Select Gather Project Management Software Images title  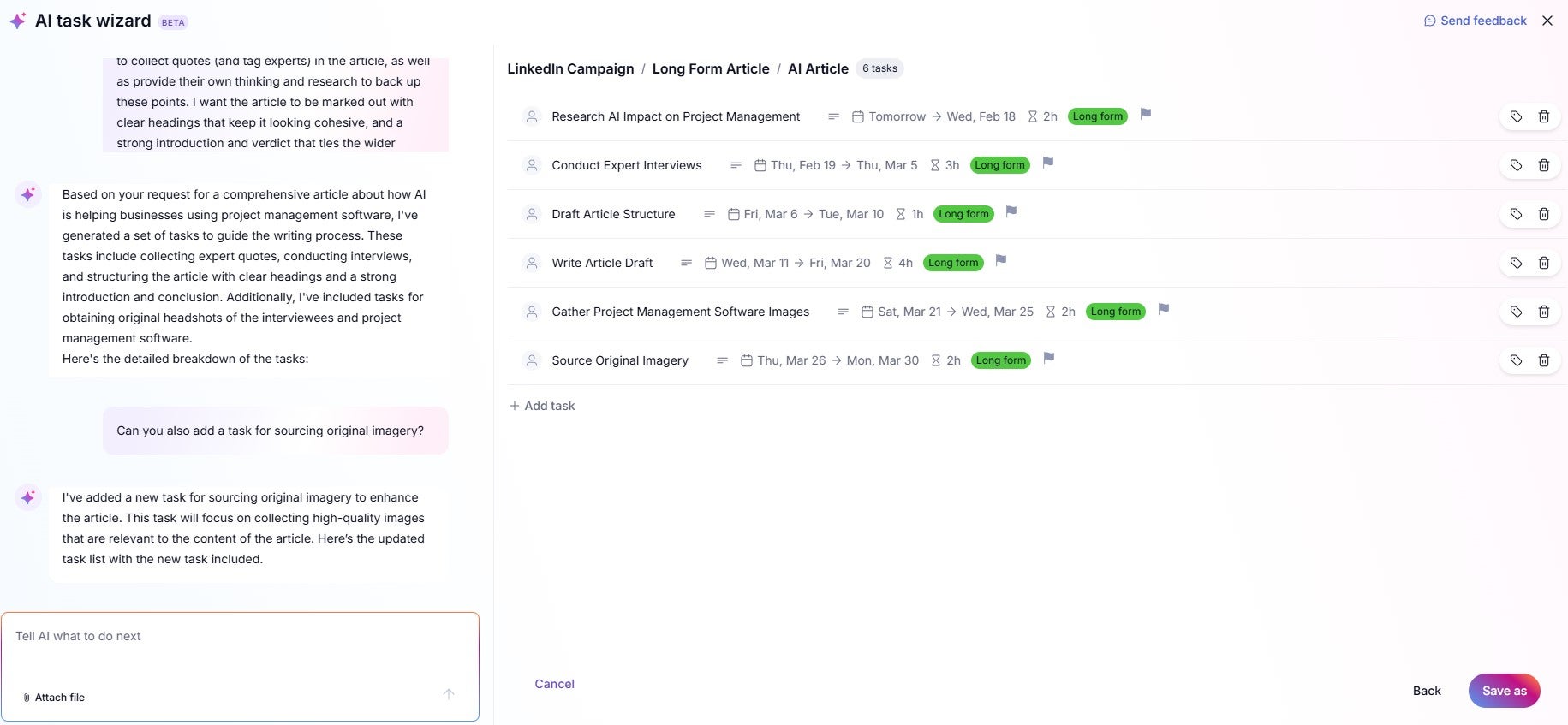click(x=680, y=312)
